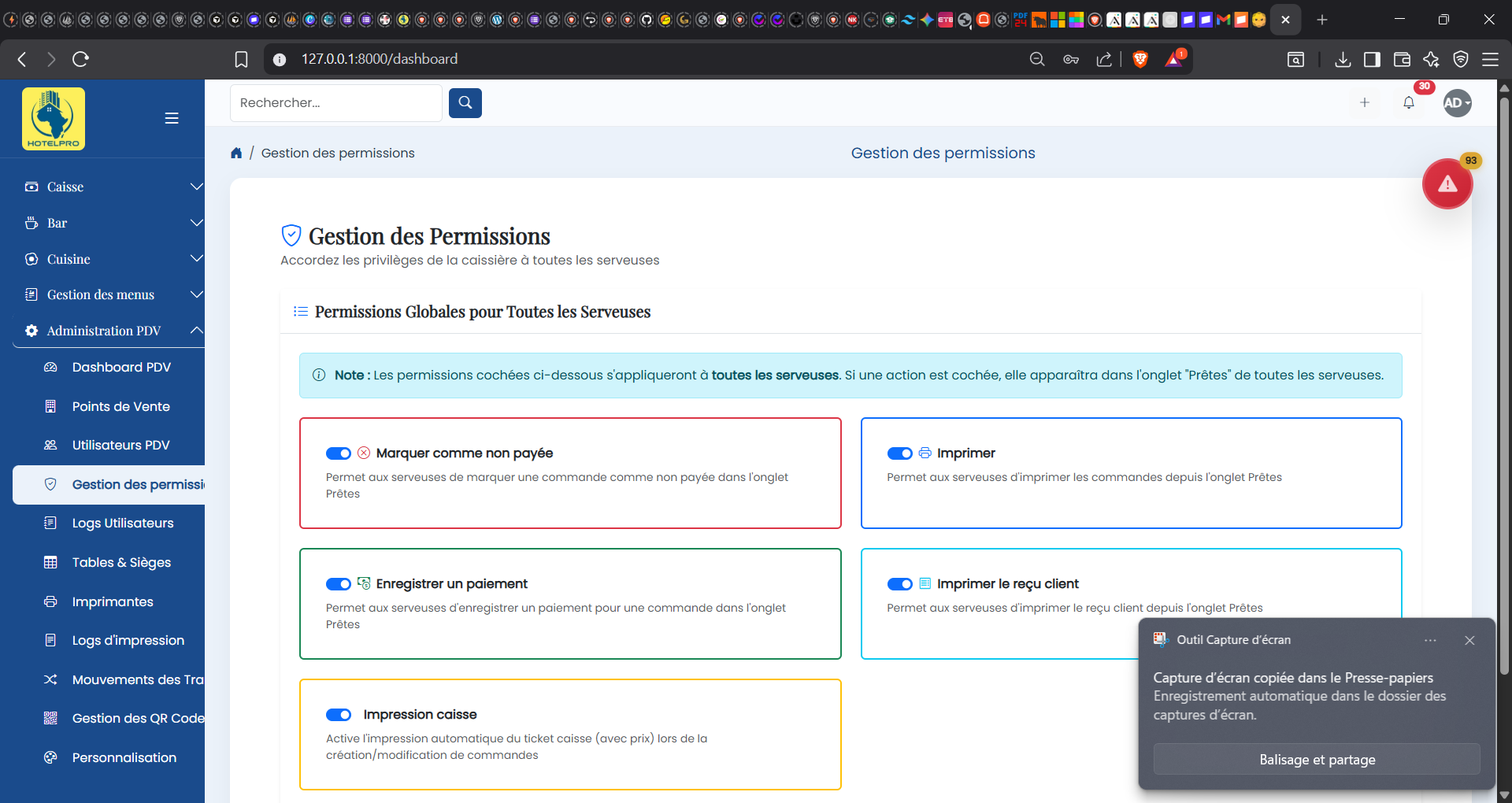
Task: Open a new browser tab
Action: pos(1322,20)
